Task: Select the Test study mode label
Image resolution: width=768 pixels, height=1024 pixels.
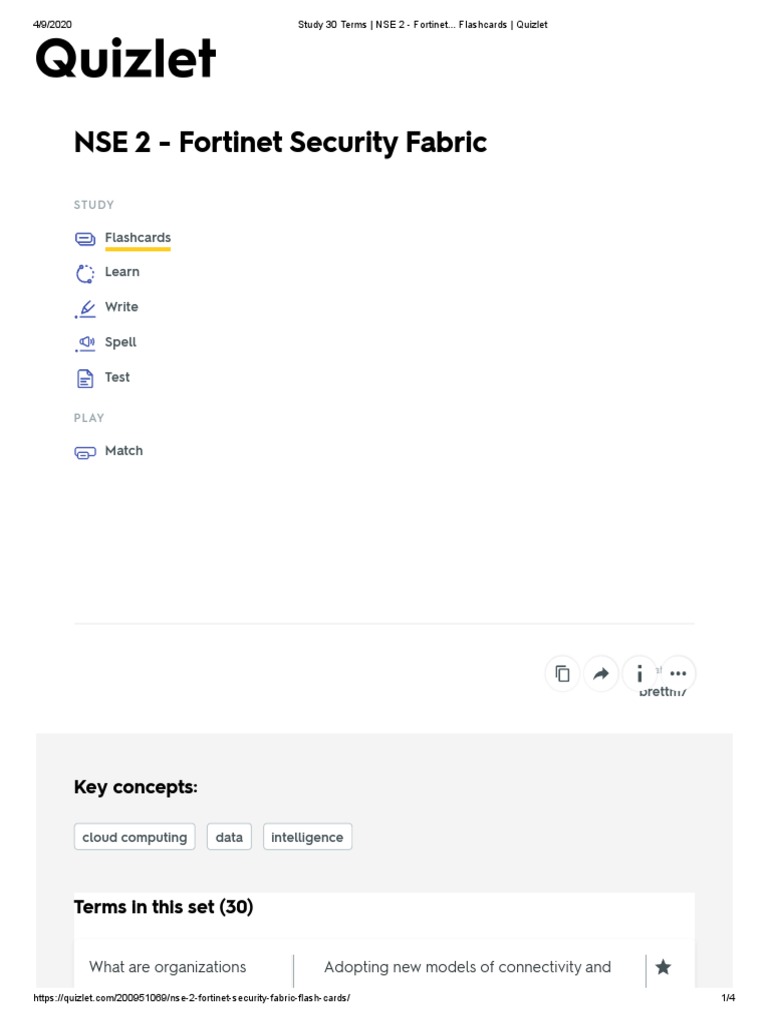Action: point(117,377)
